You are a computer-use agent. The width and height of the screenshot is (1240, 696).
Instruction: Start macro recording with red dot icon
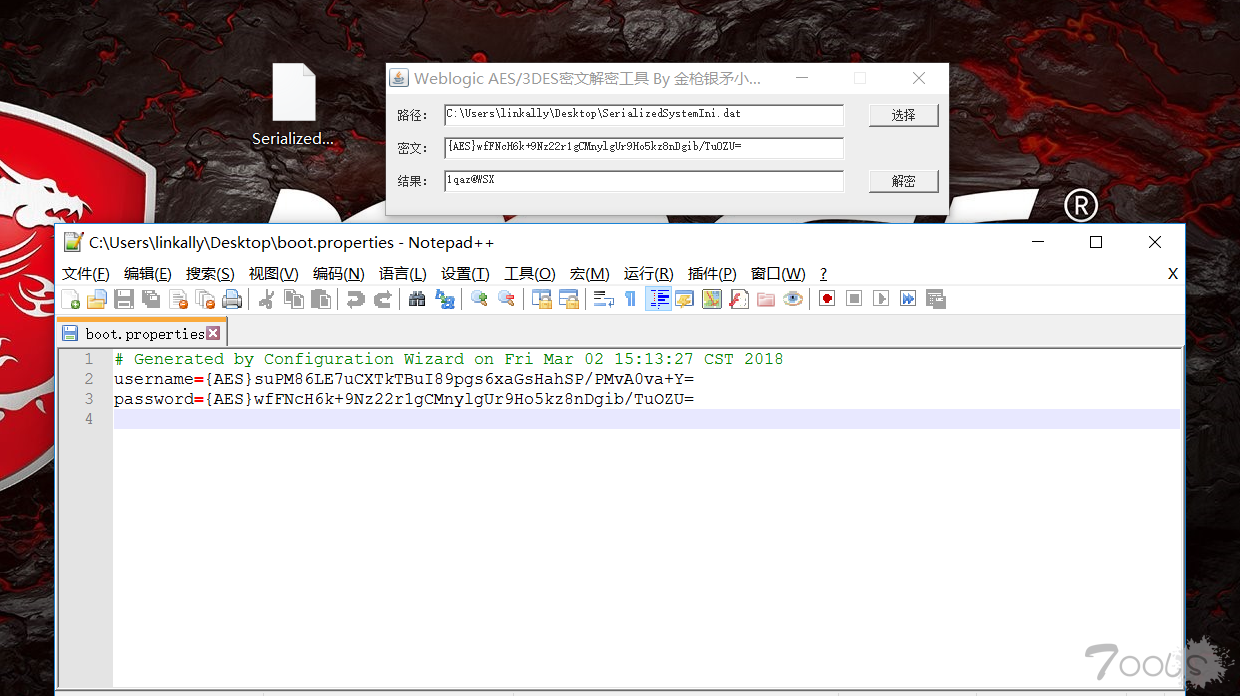(827, 299)
